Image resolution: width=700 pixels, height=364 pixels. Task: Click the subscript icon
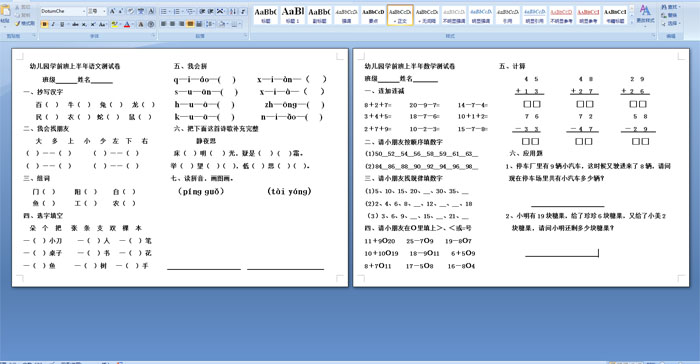pos(84,24)
